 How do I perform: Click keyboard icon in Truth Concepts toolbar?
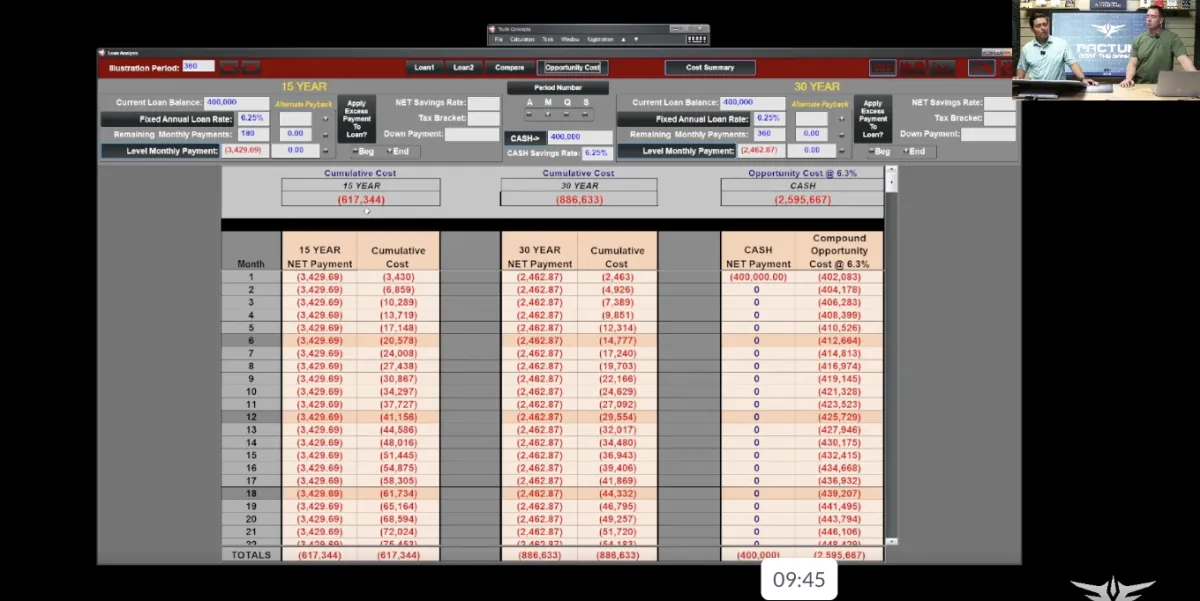pos(697,39)
